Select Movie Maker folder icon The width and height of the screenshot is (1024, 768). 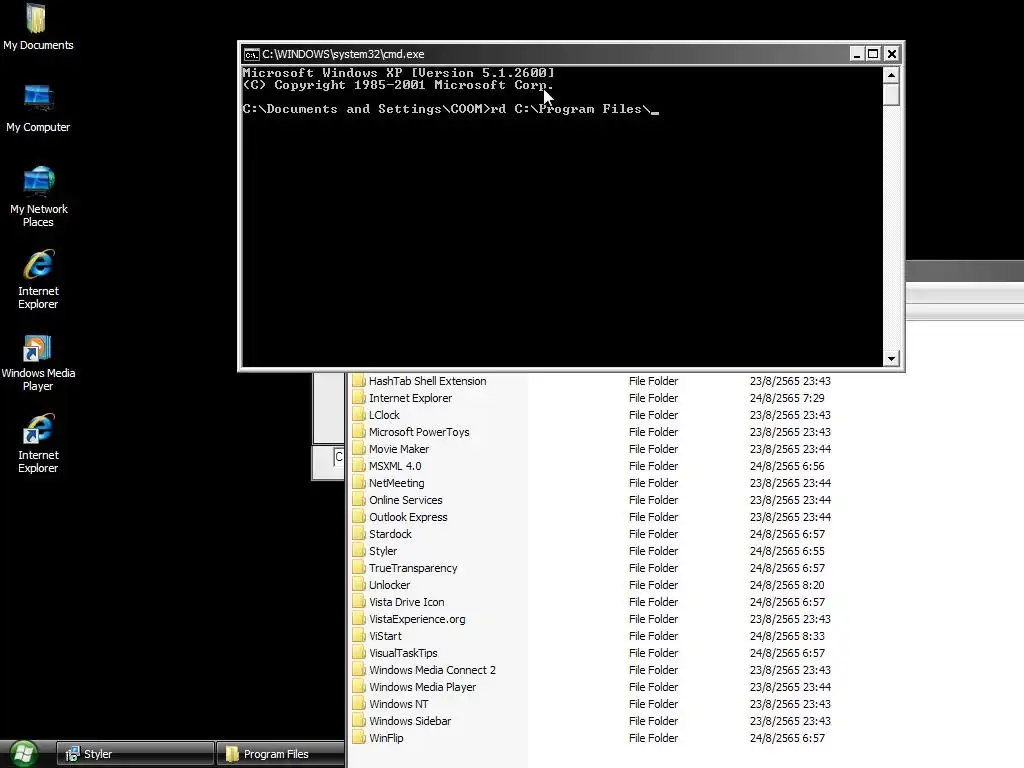(x=359, y=449)
